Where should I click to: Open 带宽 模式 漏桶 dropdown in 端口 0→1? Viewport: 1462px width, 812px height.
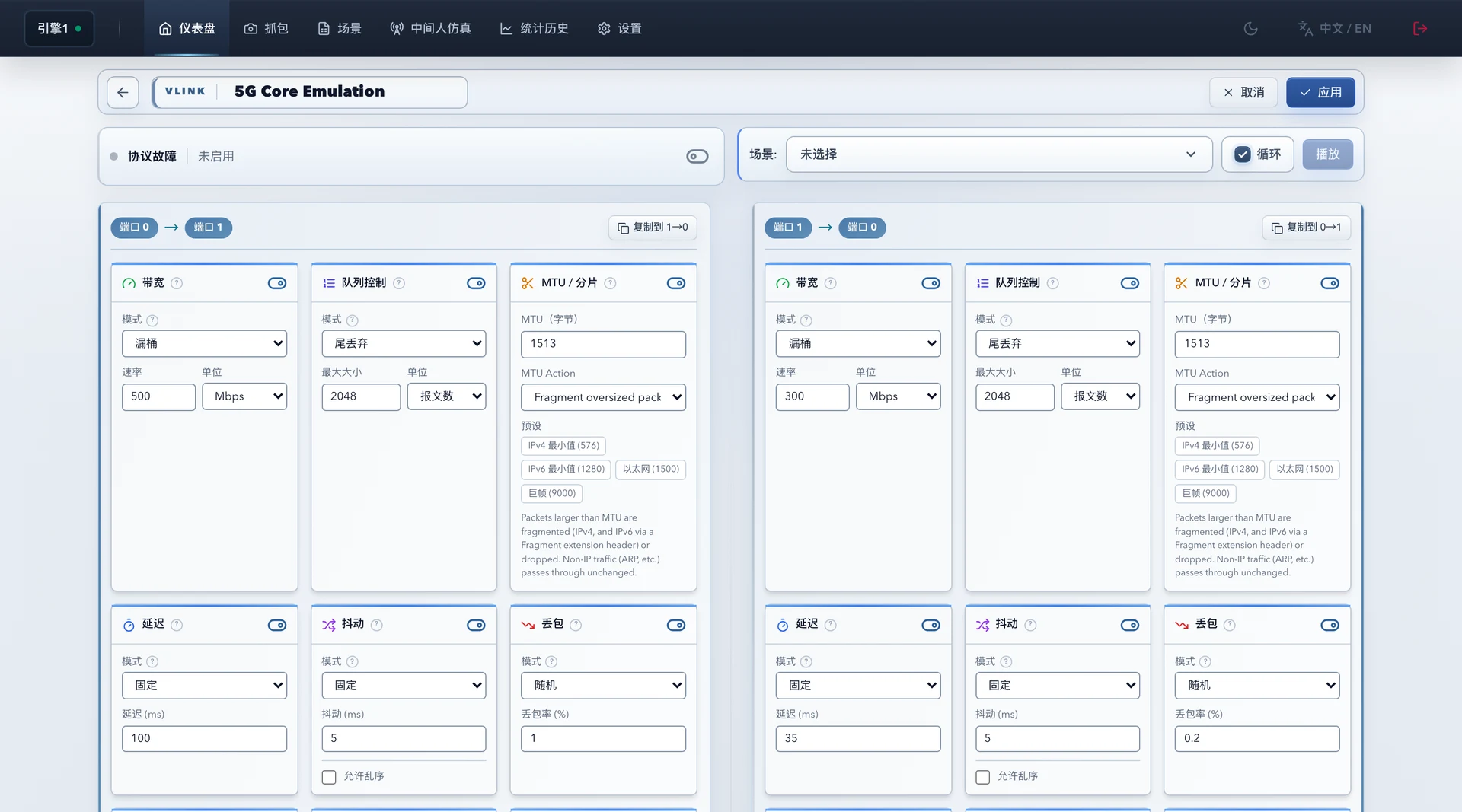tap(204, 343)
